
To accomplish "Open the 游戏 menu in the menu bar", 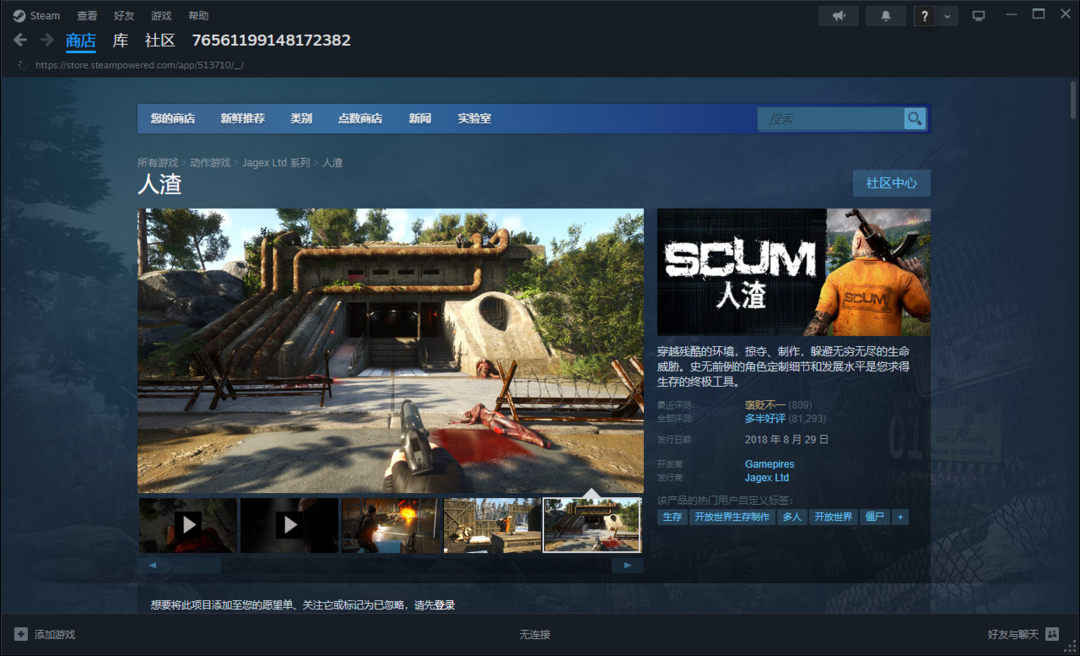I will point(161,15).
